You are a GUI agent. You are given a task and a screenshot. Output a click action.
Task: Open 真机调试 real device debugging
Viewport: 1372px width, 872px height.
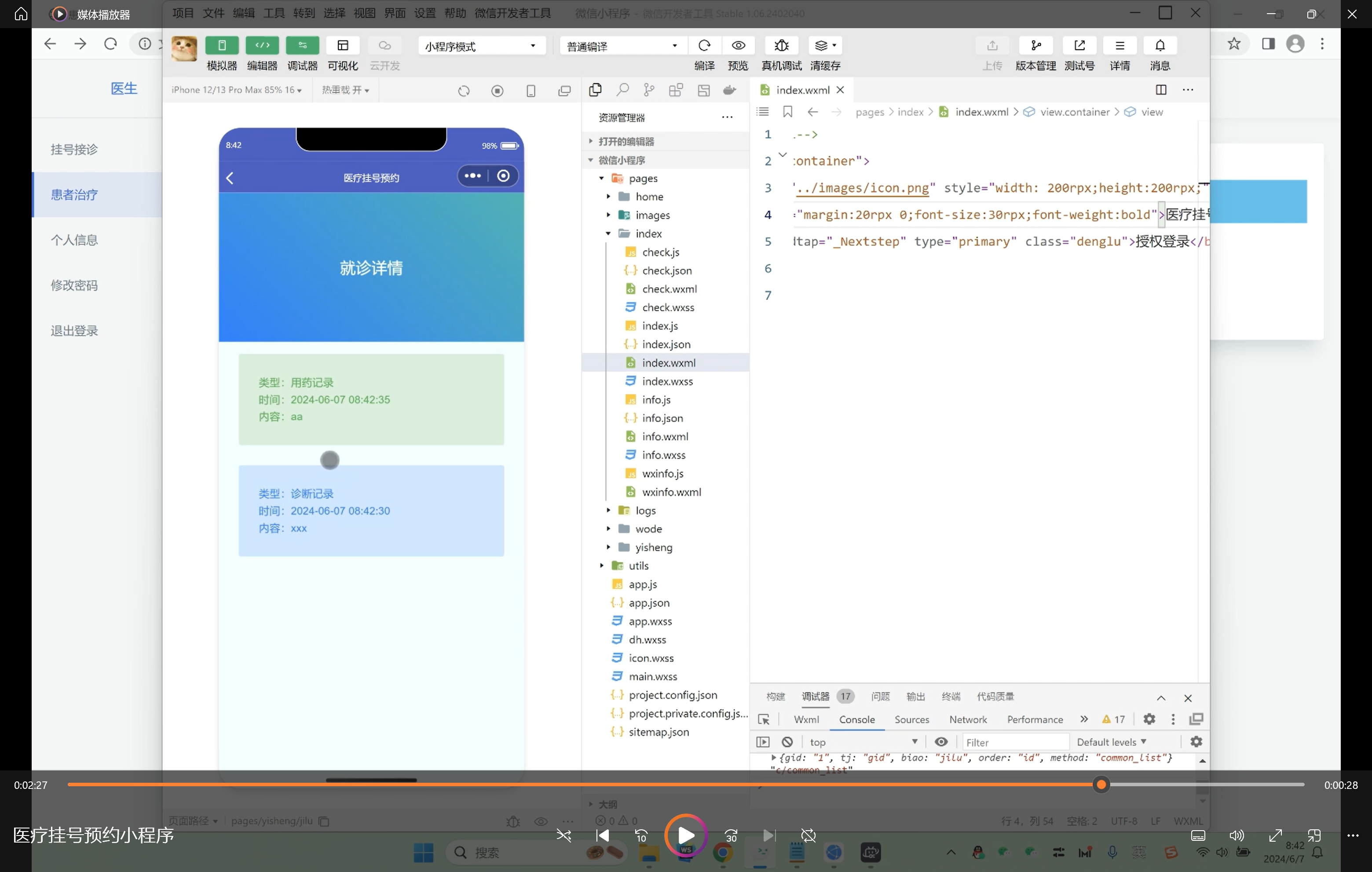click(781, 46)
